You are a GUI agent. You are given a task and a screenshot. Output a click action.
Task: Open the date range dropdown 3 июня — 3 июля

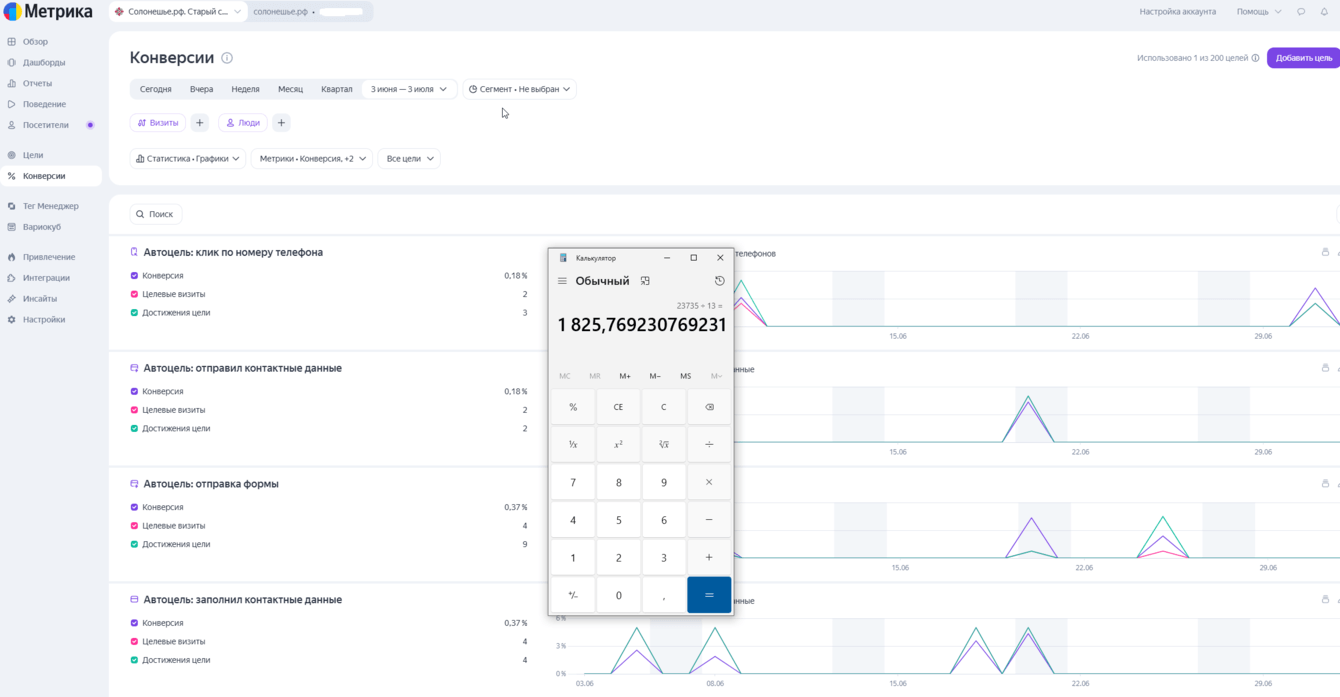(x=409, y=89)
